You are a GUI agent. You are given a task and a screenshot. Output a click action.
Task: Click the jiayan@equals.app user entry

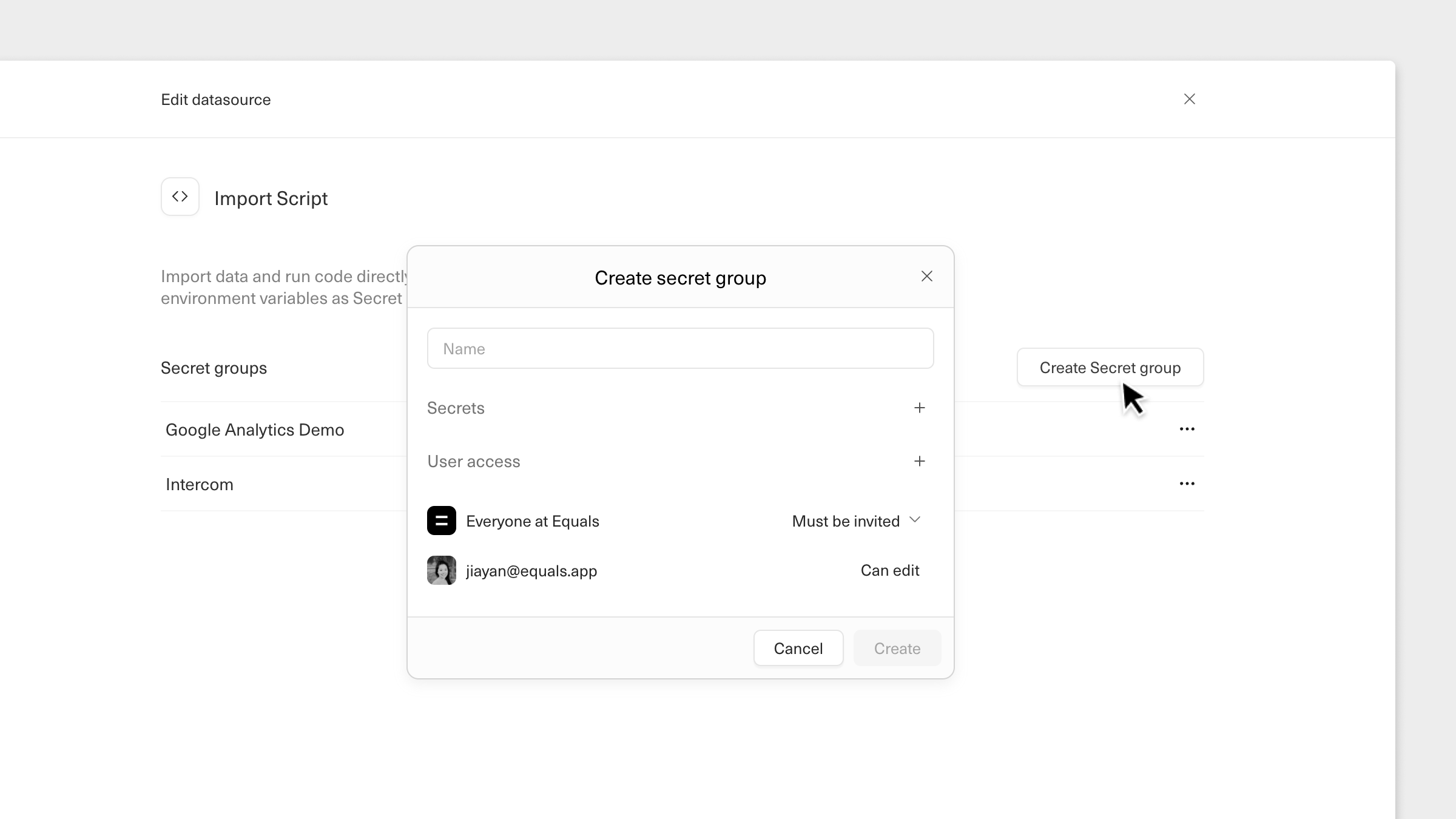point(531,571)
